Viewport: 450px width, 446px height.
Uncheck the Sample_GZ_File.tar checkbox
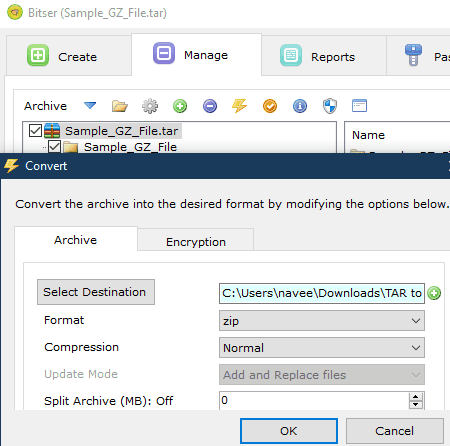[x=35, y=131]
